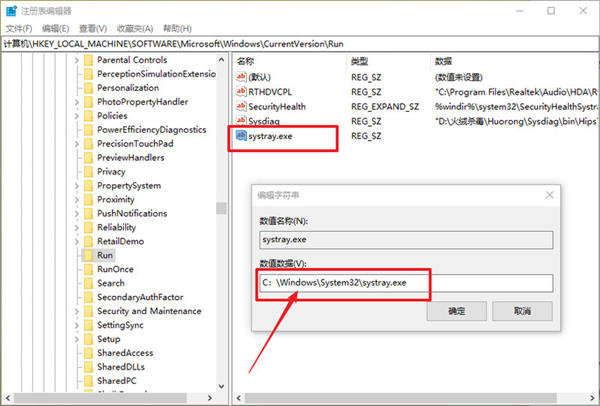Click the PreviewHandlers folder icon
The height and width of the screenshot is (406, 600).
tap(88, 157)
